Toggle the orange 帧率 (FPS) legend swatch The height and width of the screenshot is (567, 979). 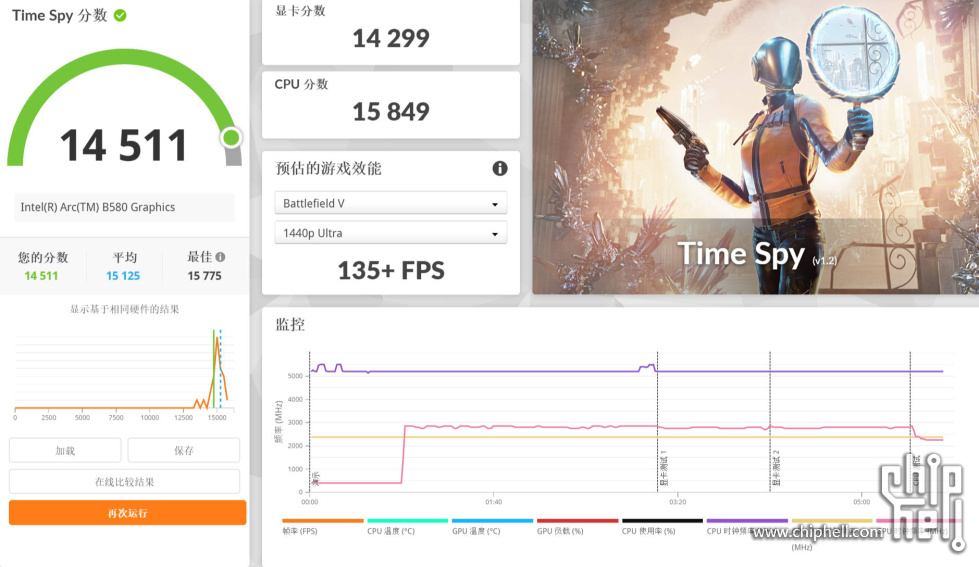click(x=322, y=520)
